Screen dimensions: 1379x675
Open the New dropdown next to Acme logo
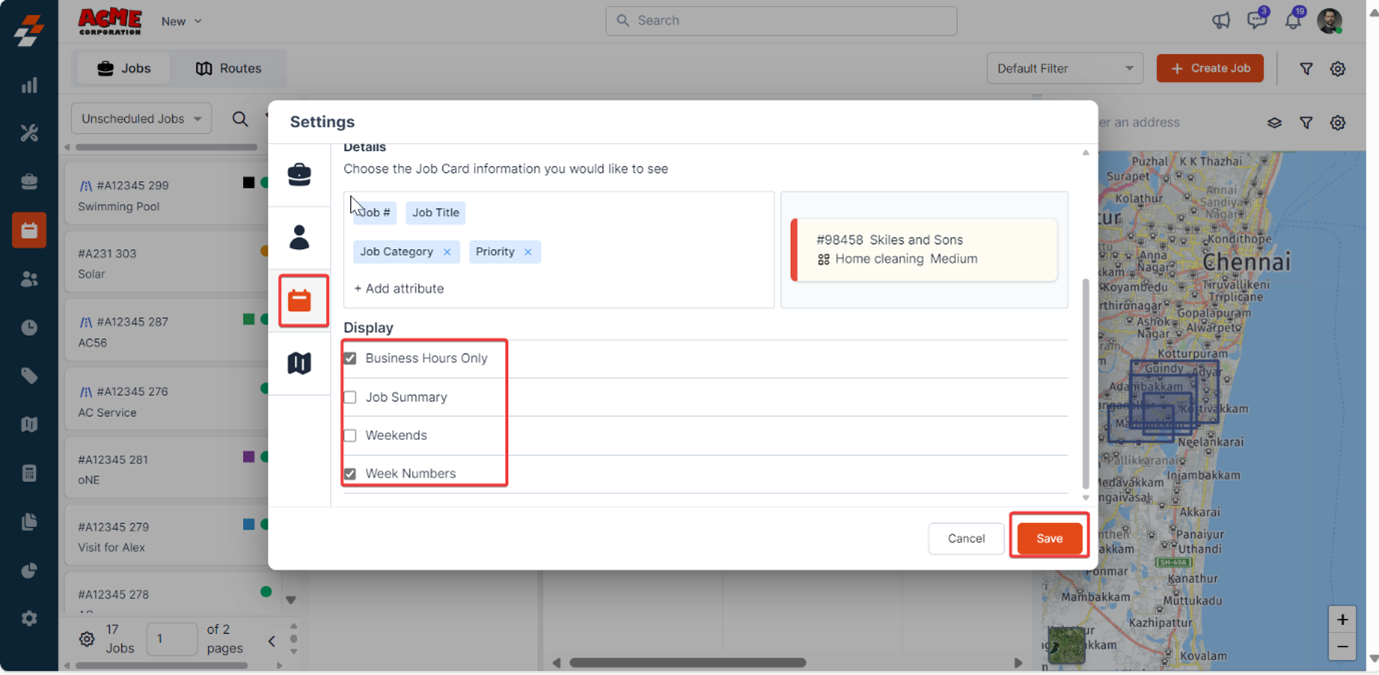tap(181, 21)
